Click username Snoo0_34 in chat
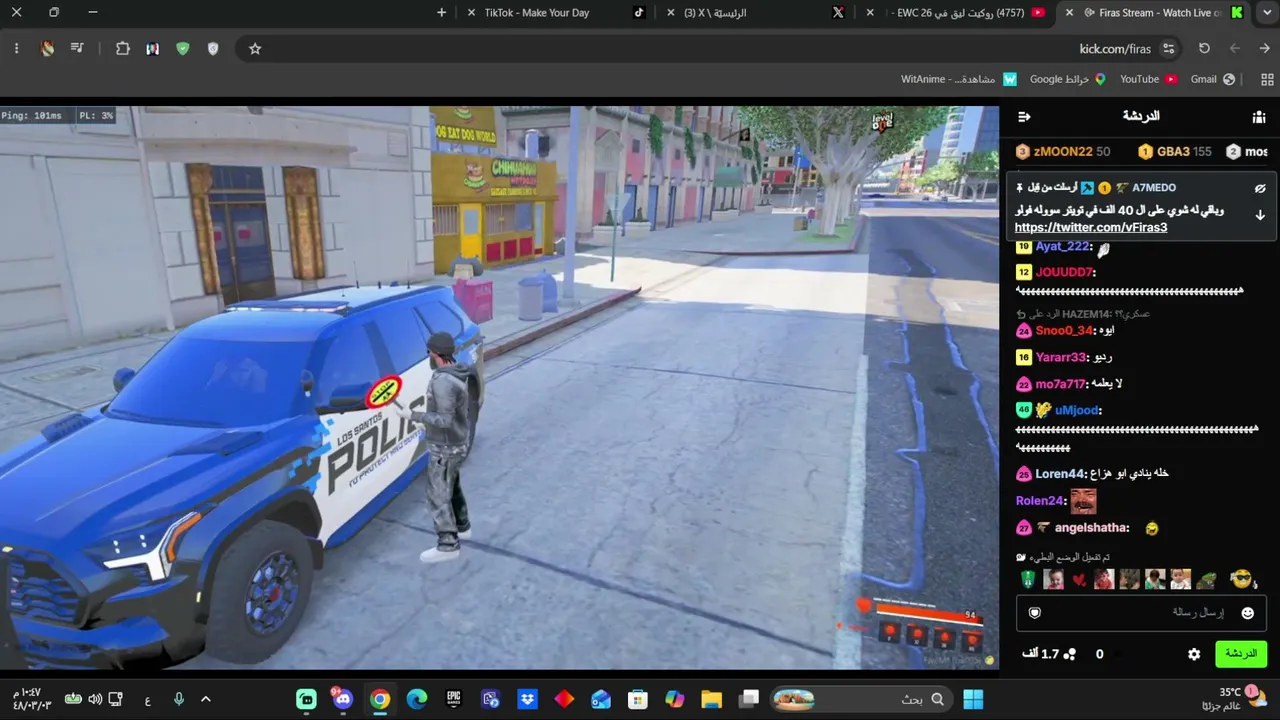Image resolution: width=1280 pixels, height=720 pixels. pyautogui.click(x=1064, y=331)
